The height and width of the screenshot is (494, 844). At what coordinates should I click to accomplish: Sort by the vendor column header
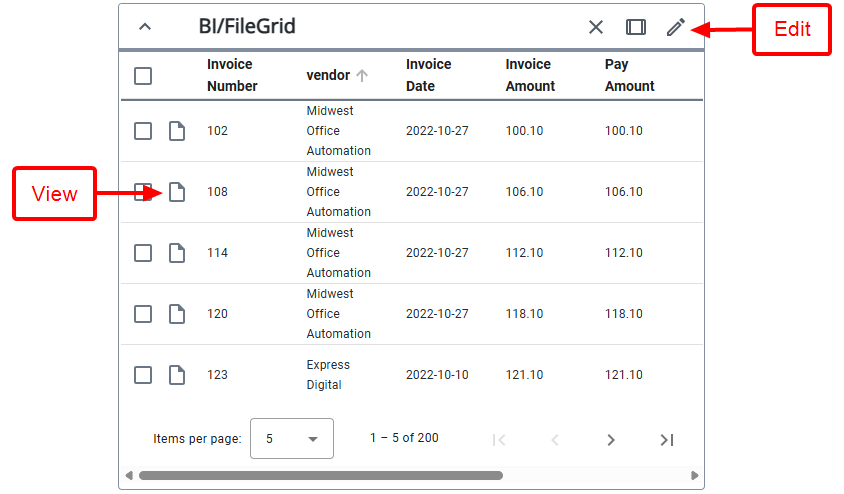(328, 76)
